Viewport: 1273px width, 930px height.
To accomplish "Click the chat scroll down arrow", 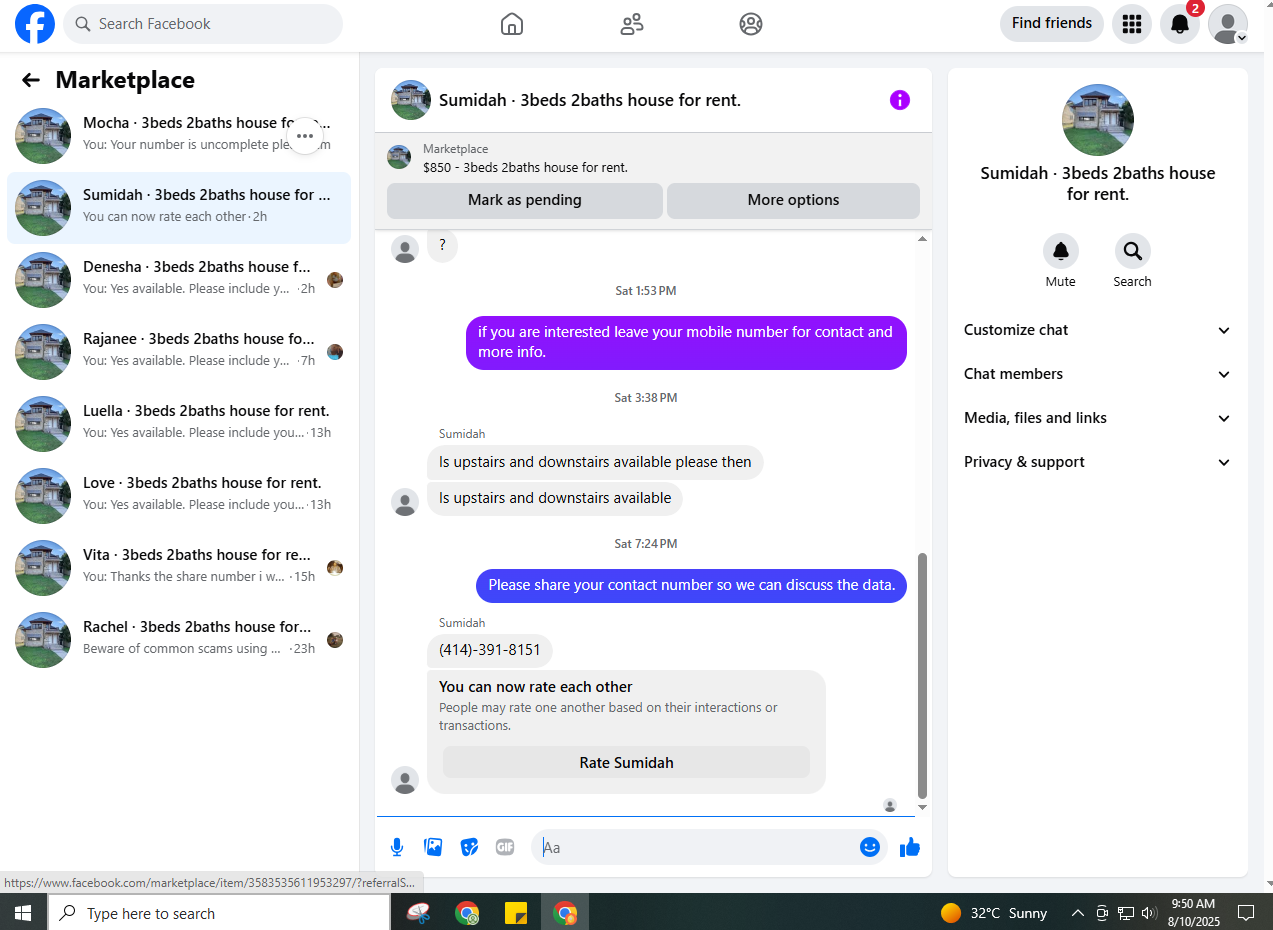I will [922, 807].
